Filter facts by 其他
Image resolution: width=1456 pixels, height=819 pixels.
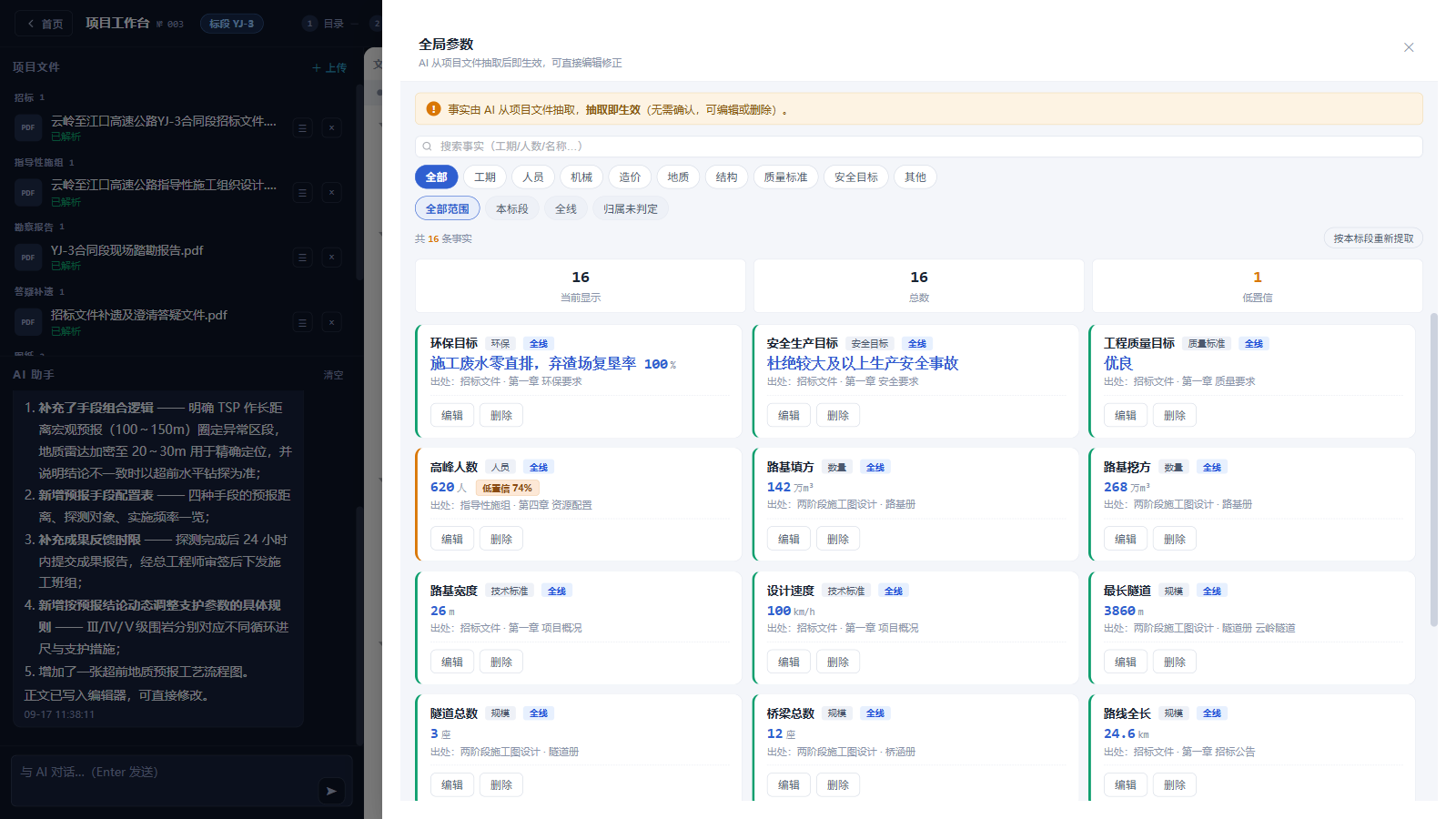(x=915, y=177)
